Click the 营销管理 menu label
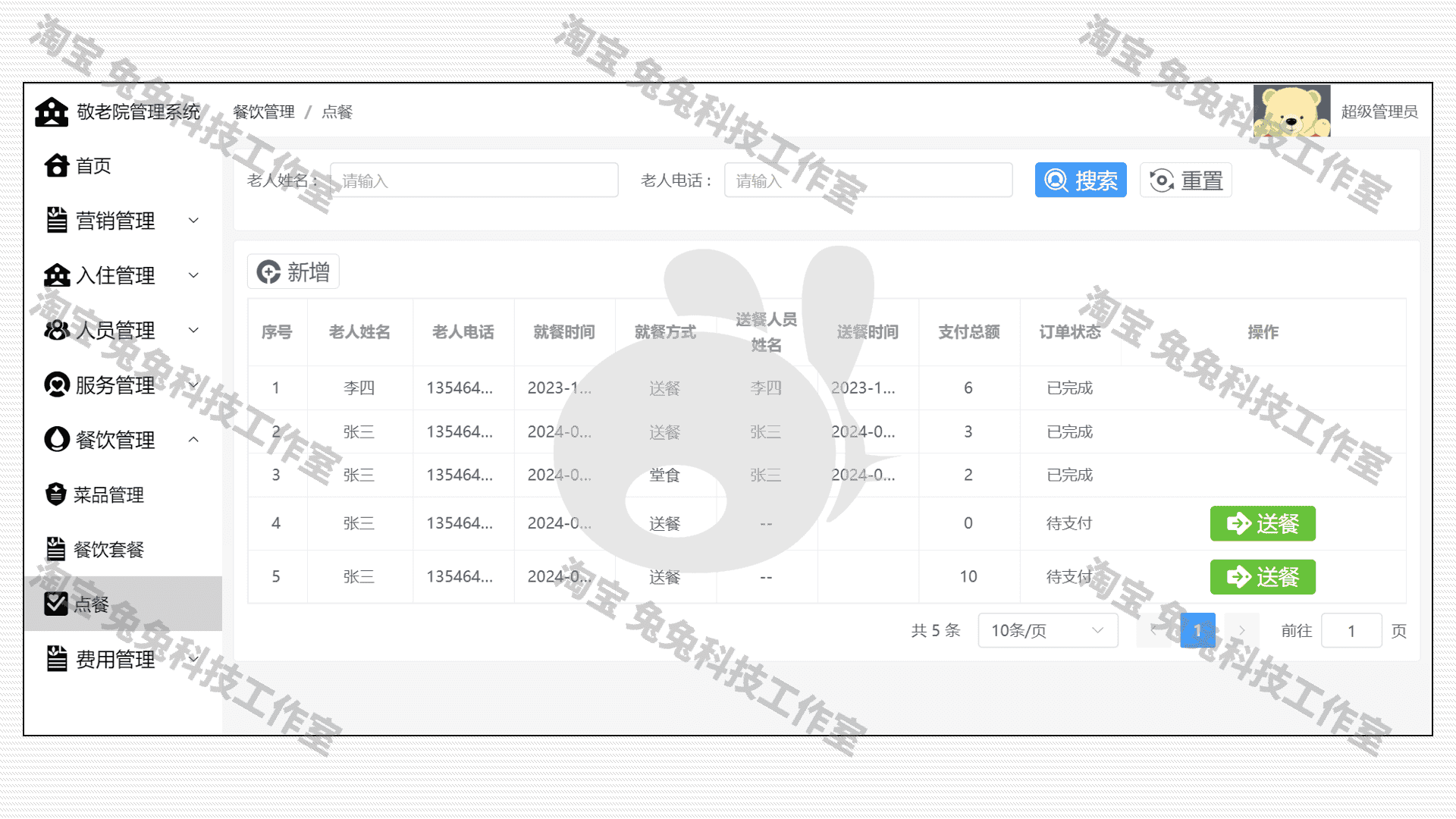The image size is (1456, 819). [x=115, y=221]
